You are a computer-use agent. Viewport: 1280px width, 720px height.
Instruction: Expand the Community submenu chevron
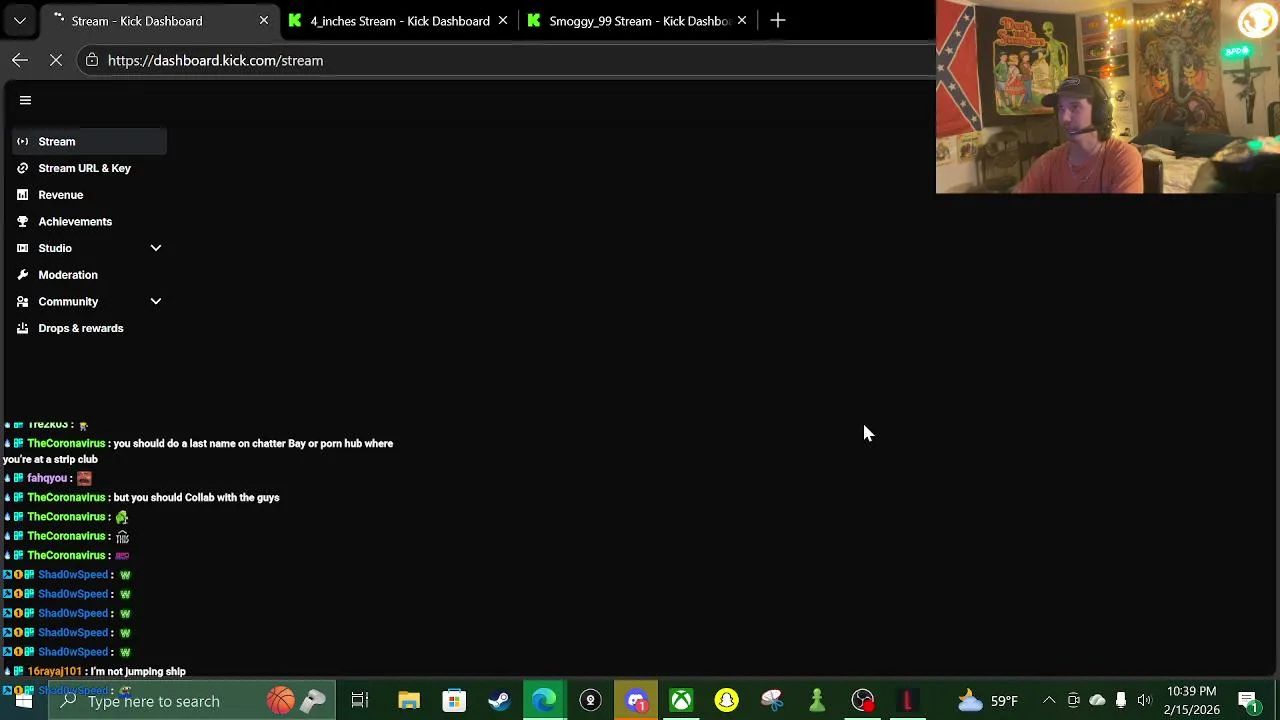point(156,301)
